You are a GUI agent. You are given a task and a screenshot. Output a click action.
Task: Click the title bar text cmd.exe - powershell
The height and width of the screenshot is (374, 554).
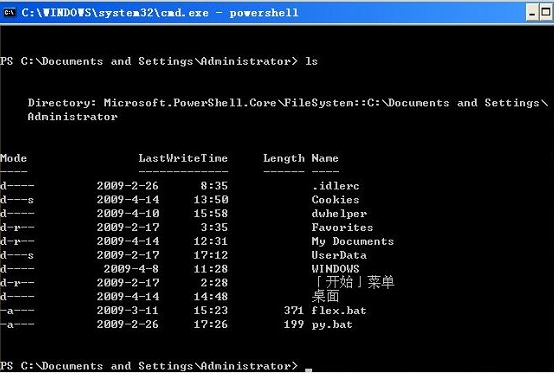point(160,13)
